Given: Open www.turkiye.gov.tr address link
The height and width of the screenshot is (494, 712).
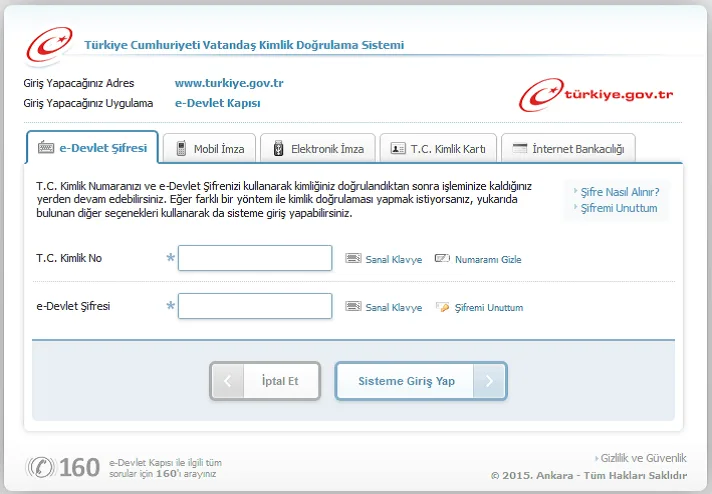Looking at the screenshot, I should [229, 83].
